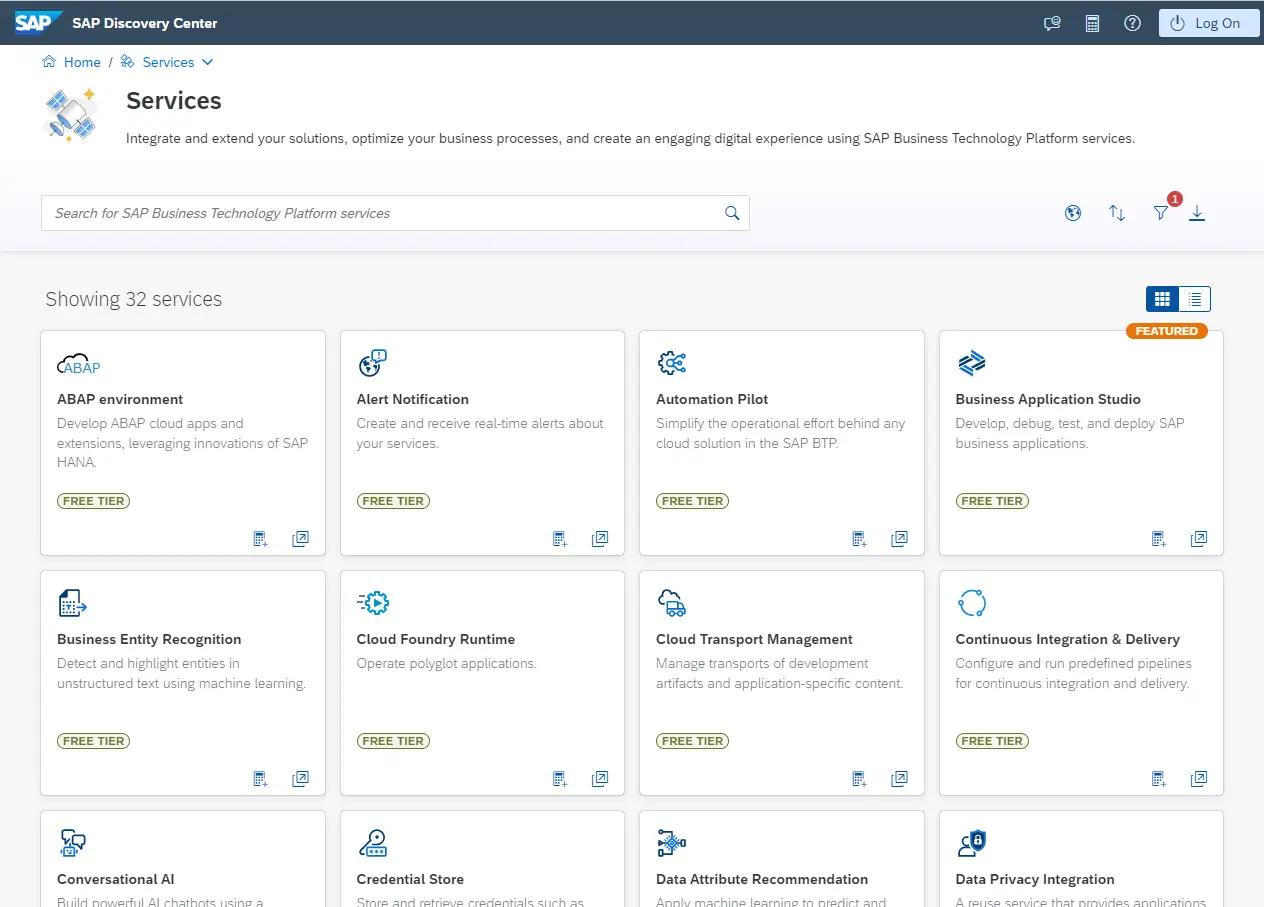The image size is (1264, 907).
Task: Open the estimator calculator icon in header
Action: 1092,23
